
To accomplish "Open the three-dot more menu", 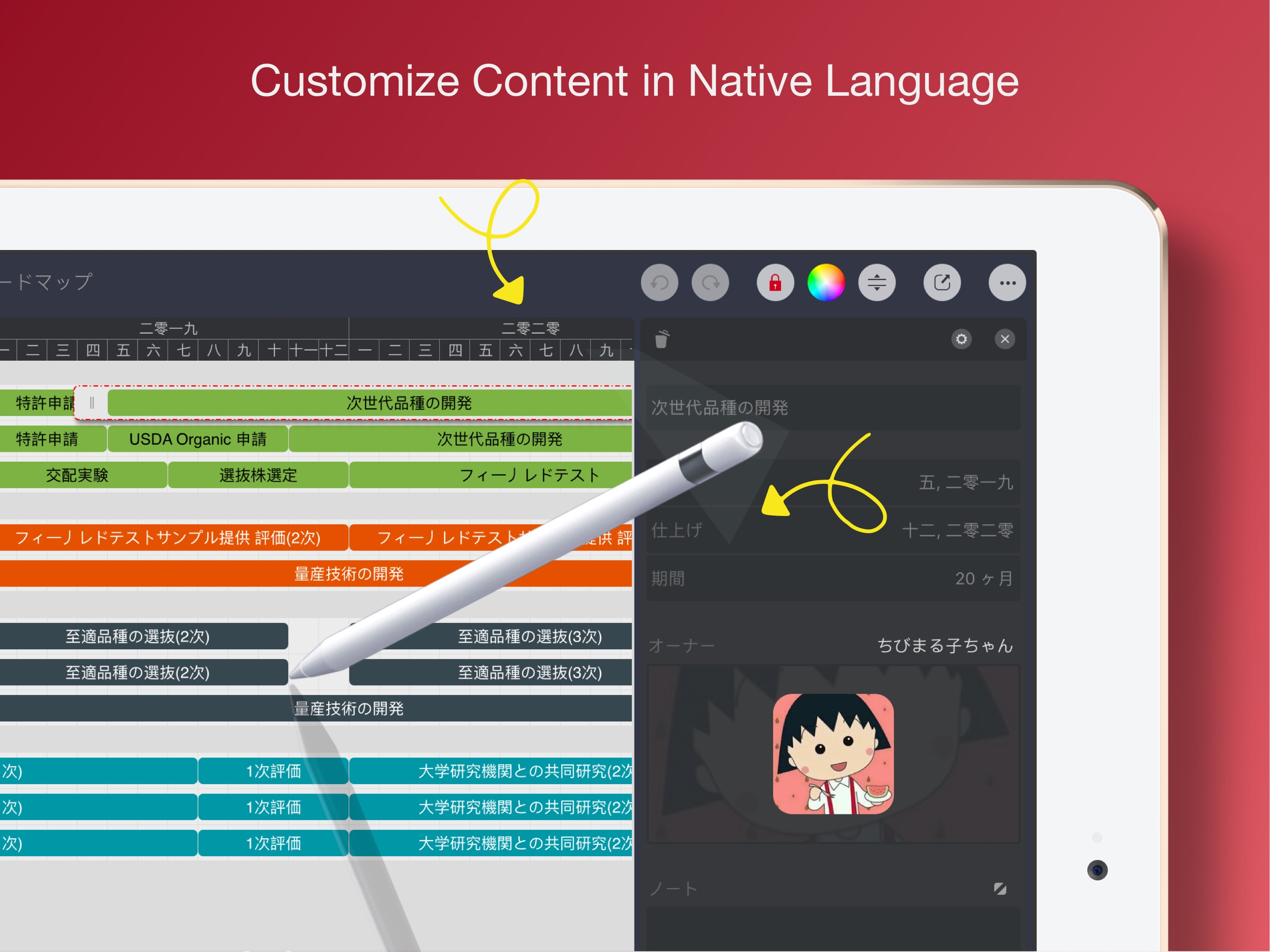I will pyautogui.click(x=1007, y=283).
